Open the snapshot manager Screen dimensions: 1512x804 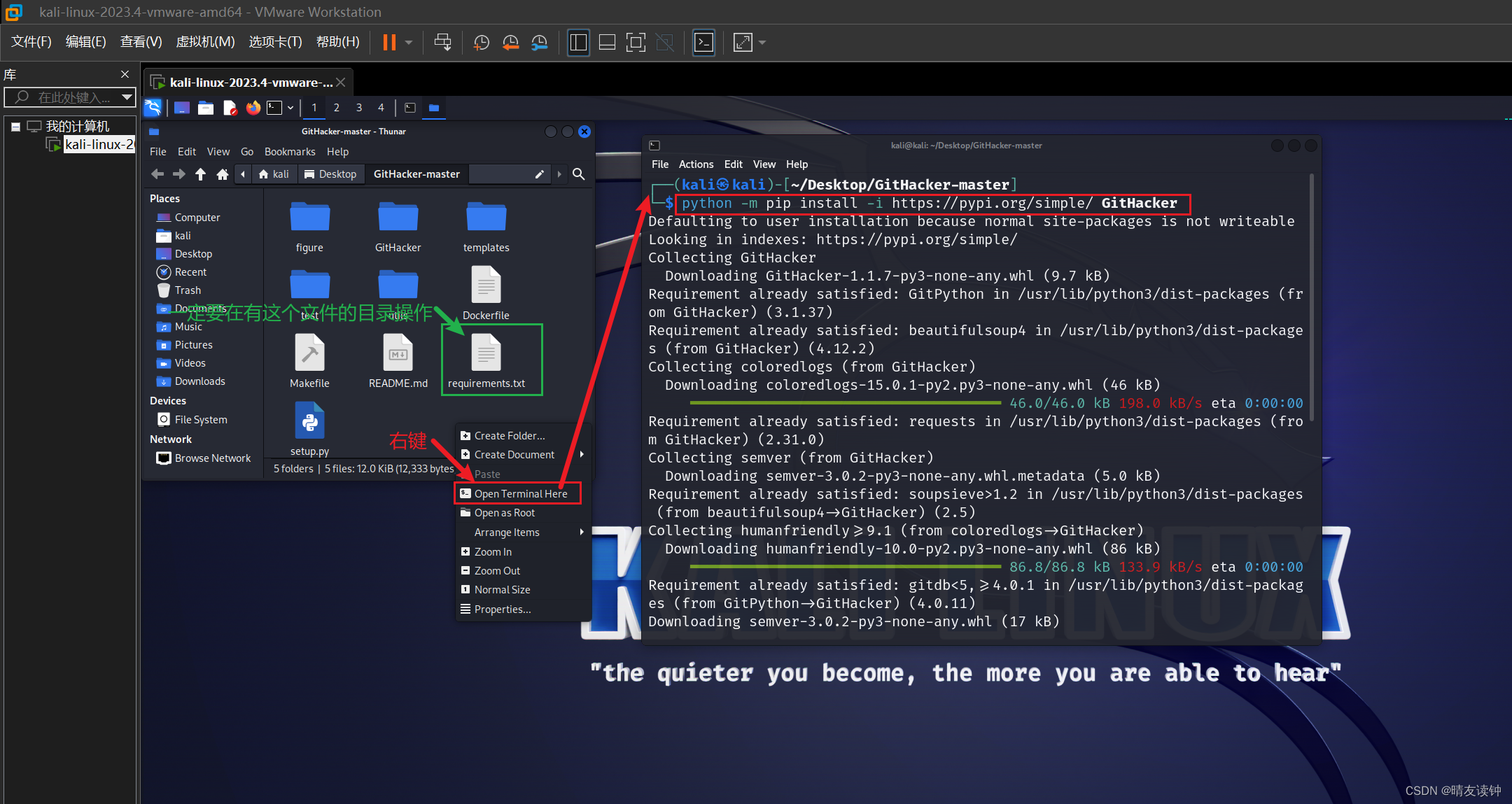[539, 43]
